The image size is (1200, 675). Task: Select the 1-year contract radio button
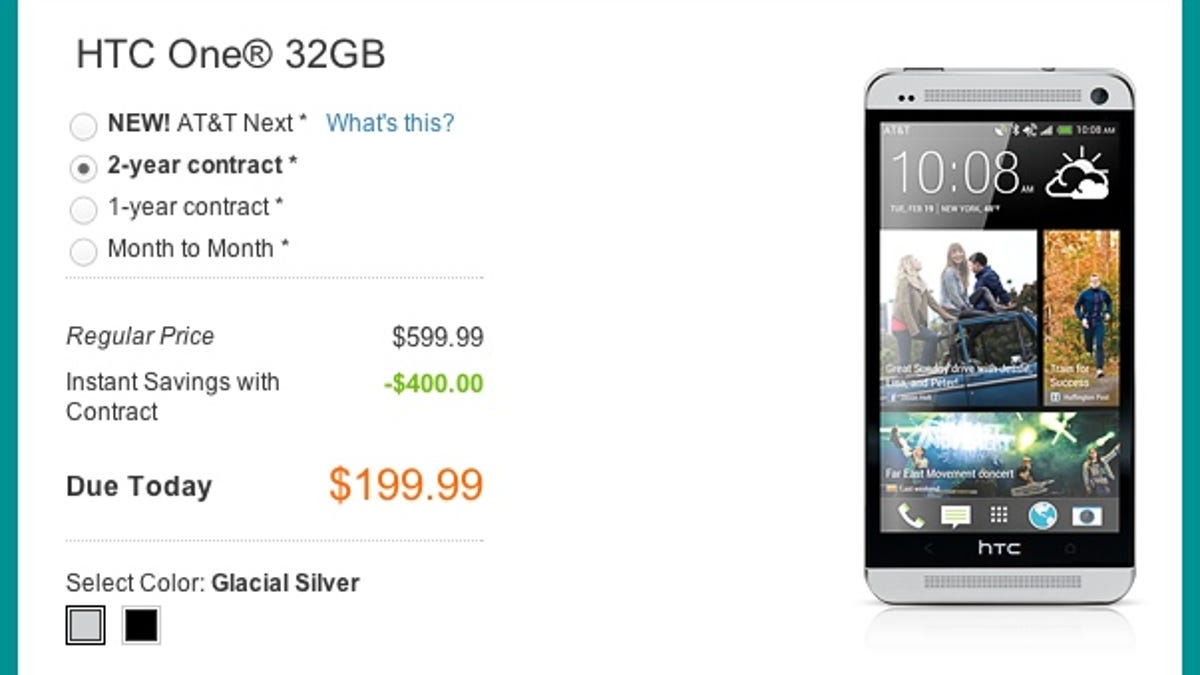[84, 209]
